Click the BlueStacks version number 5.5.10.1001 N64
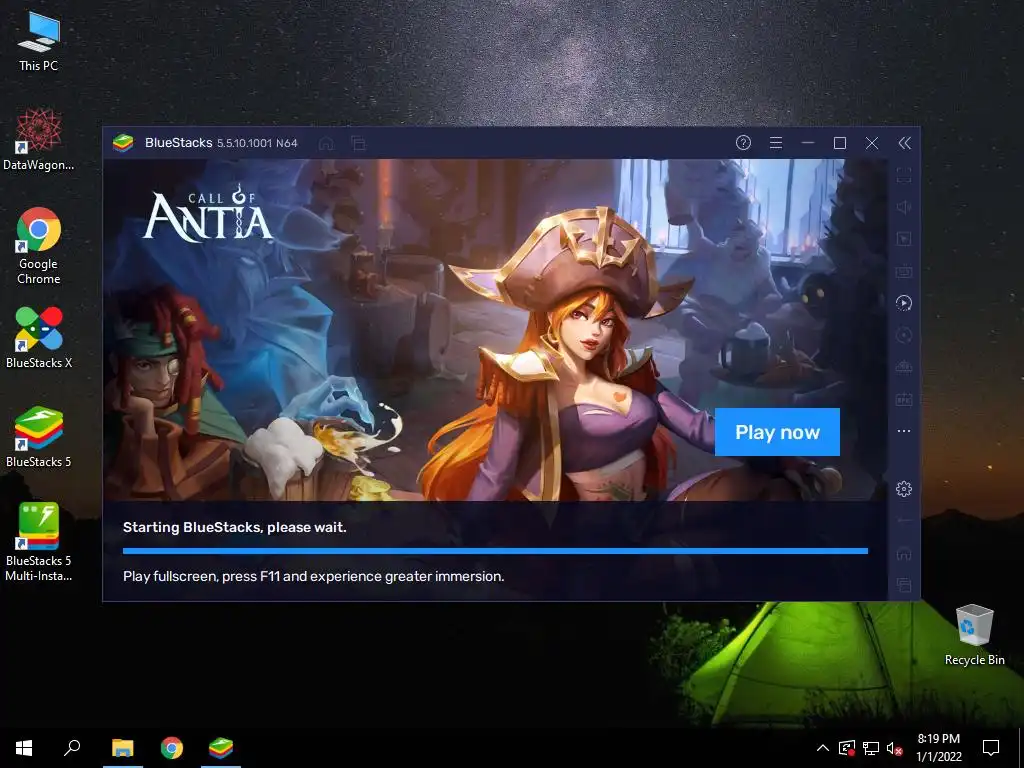 (x=257, y=143)
